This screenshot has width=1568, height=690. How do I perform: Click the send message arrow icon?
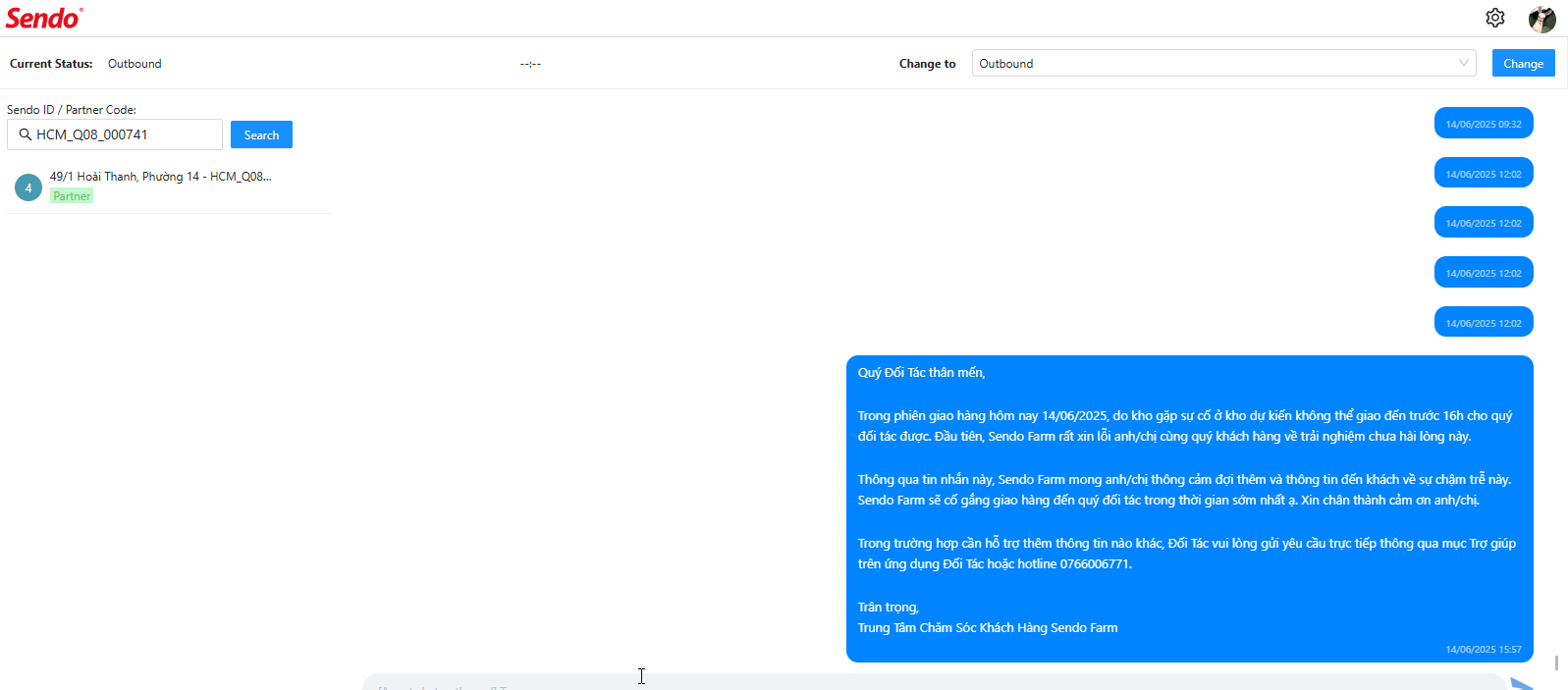point(1524,683)
